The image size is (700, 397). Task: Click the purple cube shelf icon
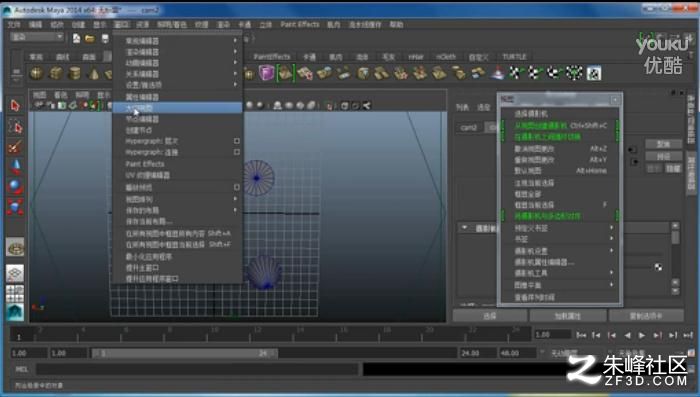click(x=267, y=73)
